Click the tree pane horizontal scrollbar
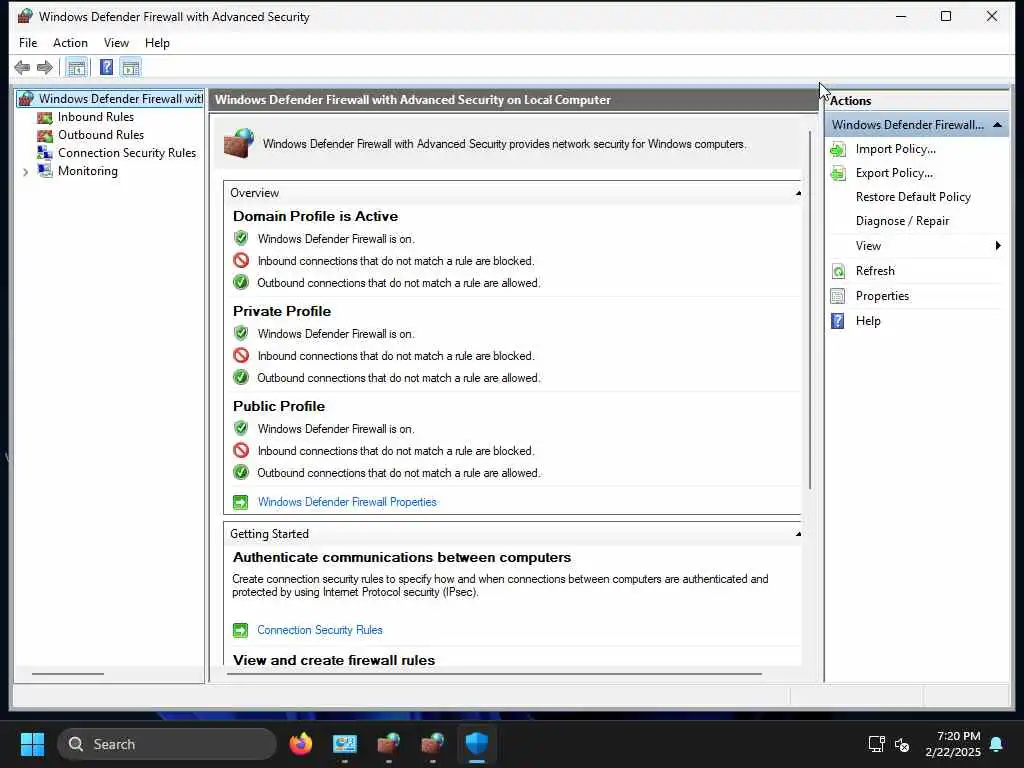The width and height of the screenshot is (1024, 768). click(68, 673)
